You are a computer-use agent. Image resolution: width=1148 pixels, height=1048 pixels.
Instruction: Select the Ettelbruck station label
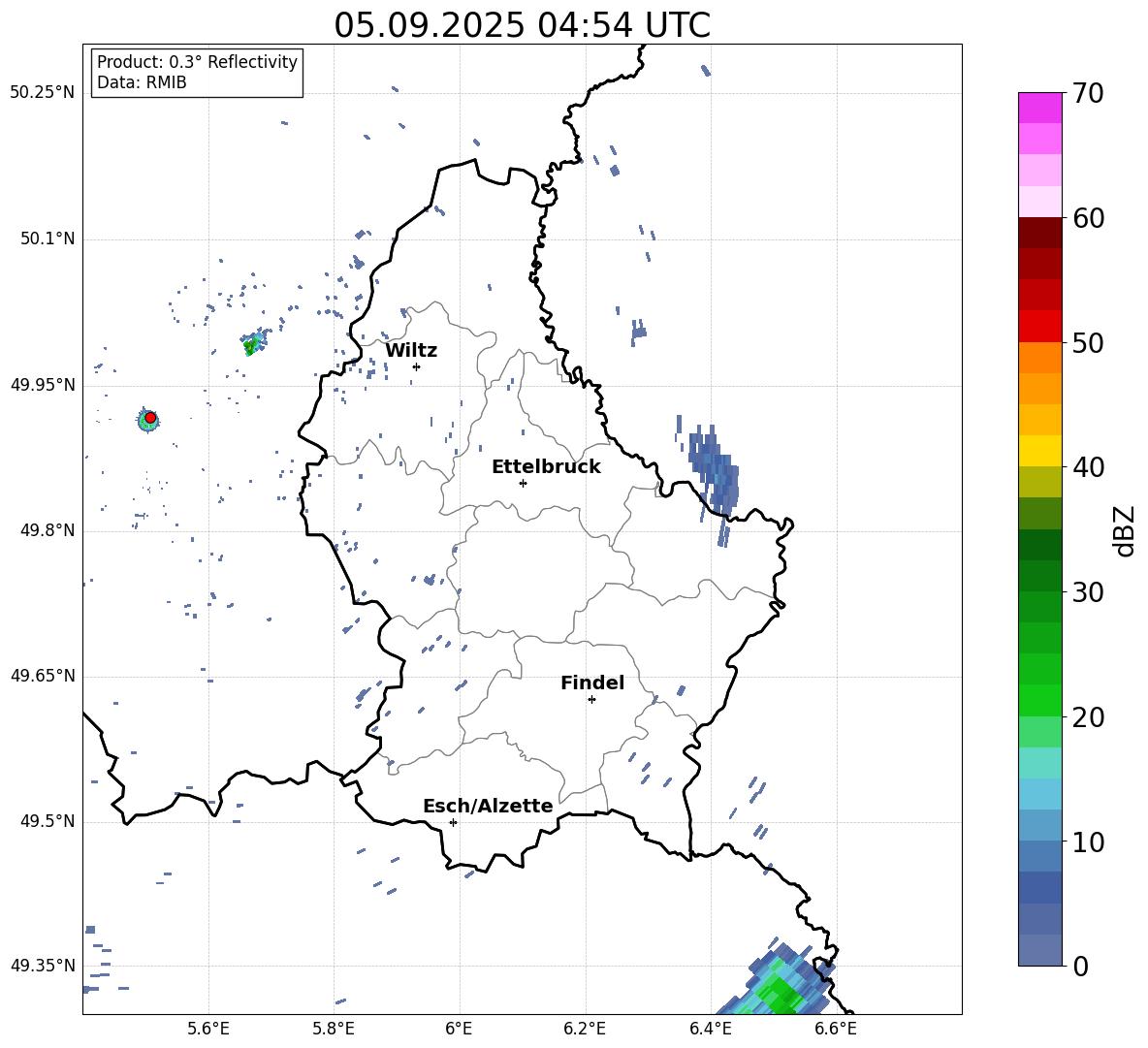click(x=546, y=467)
